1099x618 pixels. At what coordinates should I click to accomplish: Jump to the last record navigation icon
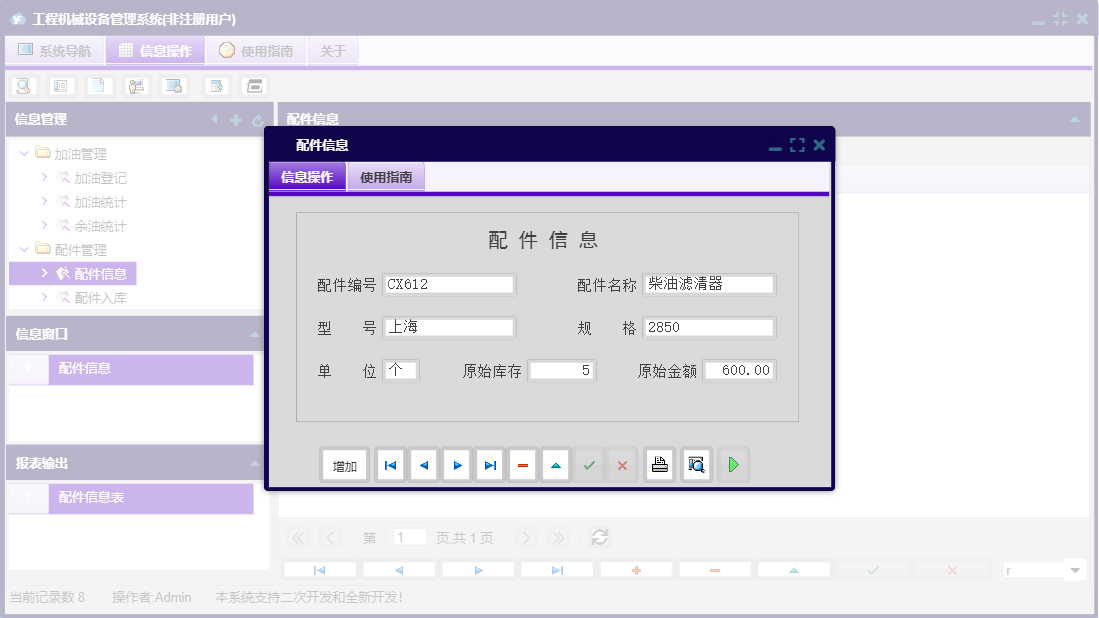tap(489, 464)
